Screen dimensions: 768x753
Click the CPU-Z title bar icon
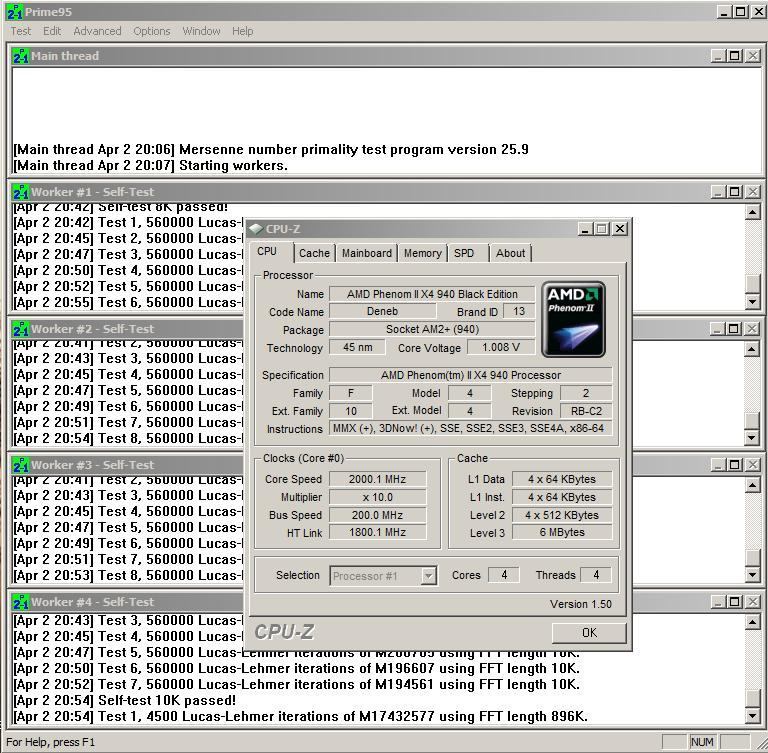[256, 229]
